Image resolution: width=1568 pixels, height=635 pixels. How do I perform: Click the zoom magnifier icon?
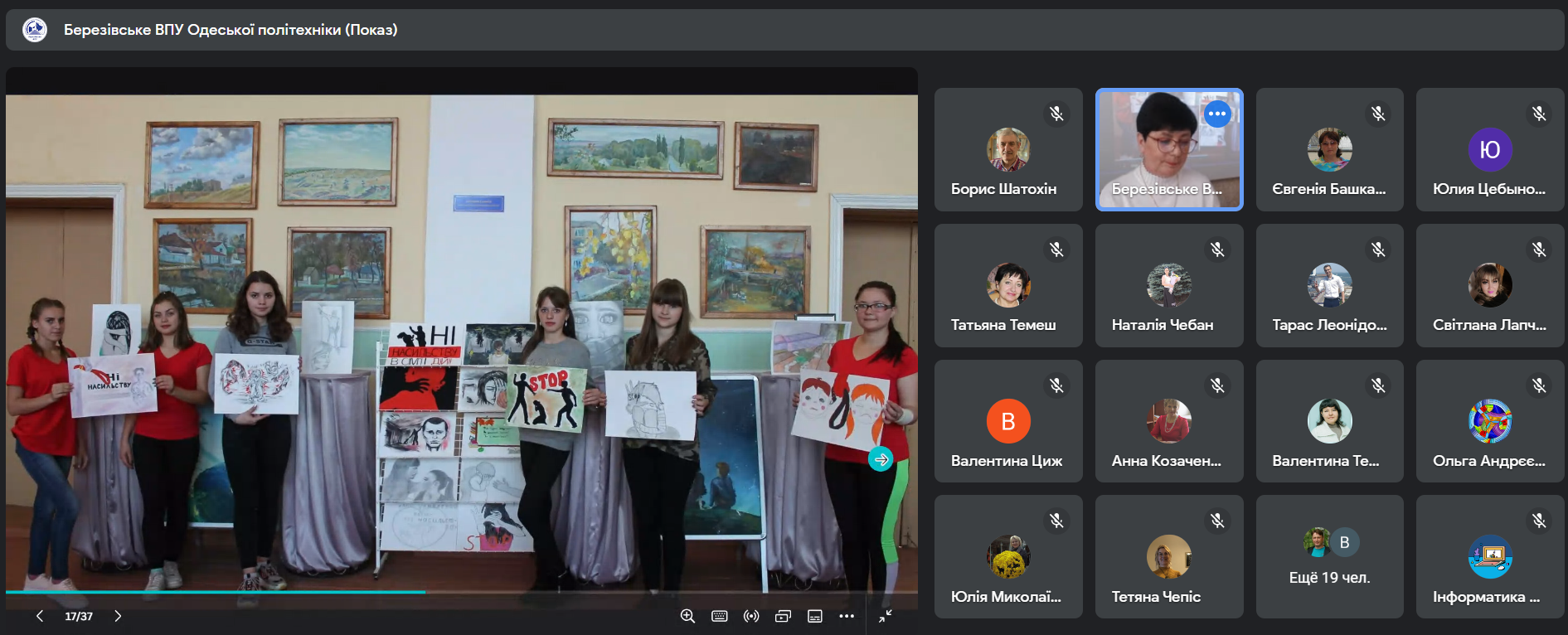click(687, 616)
